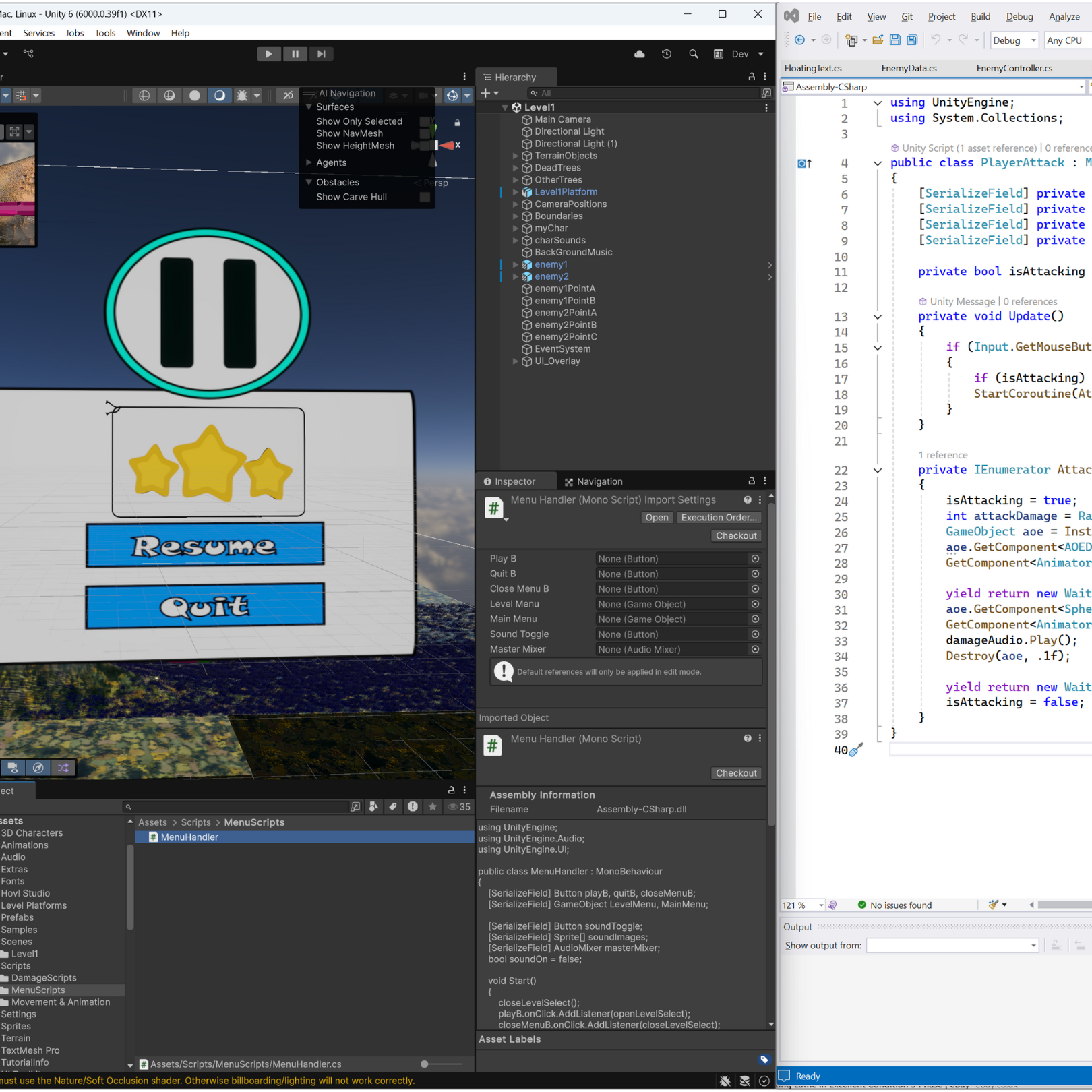Click the Visual Studio Save icon
The width and height of the screenshot is (1092, 1092).
(894, 40)
